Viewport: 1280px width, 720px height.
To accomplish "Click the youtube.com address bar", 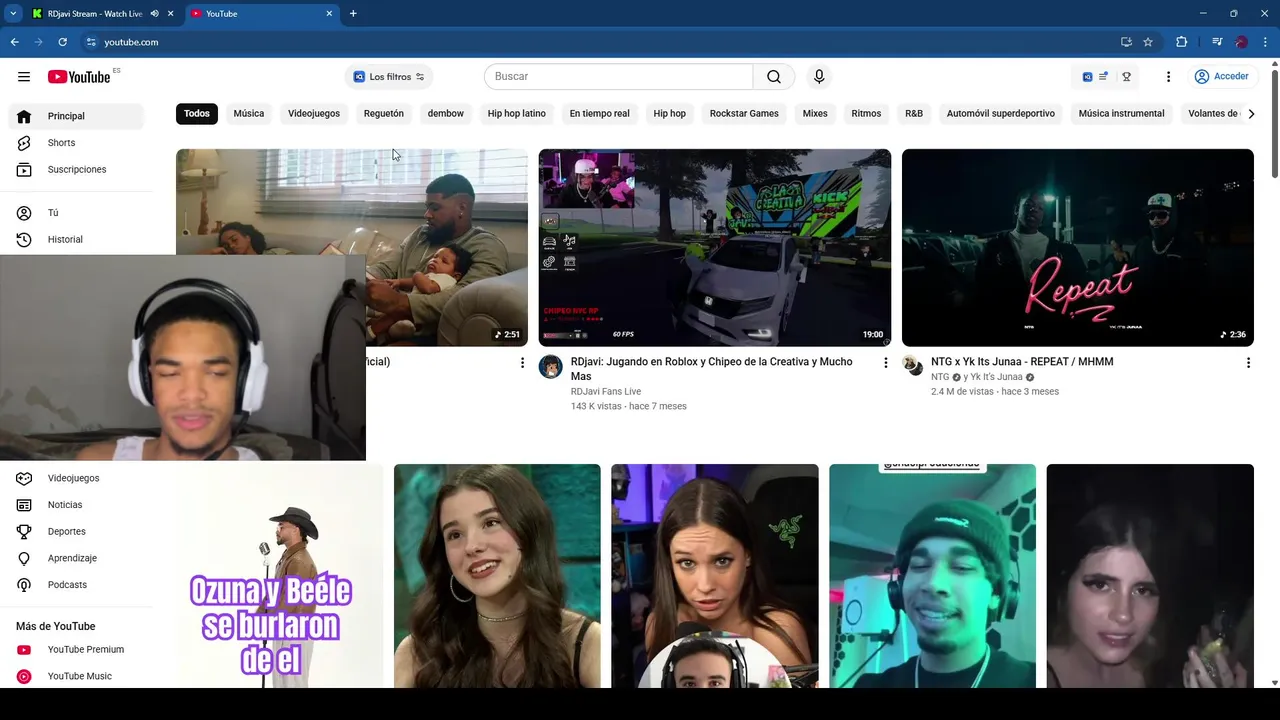I will [x=600, y=42].
